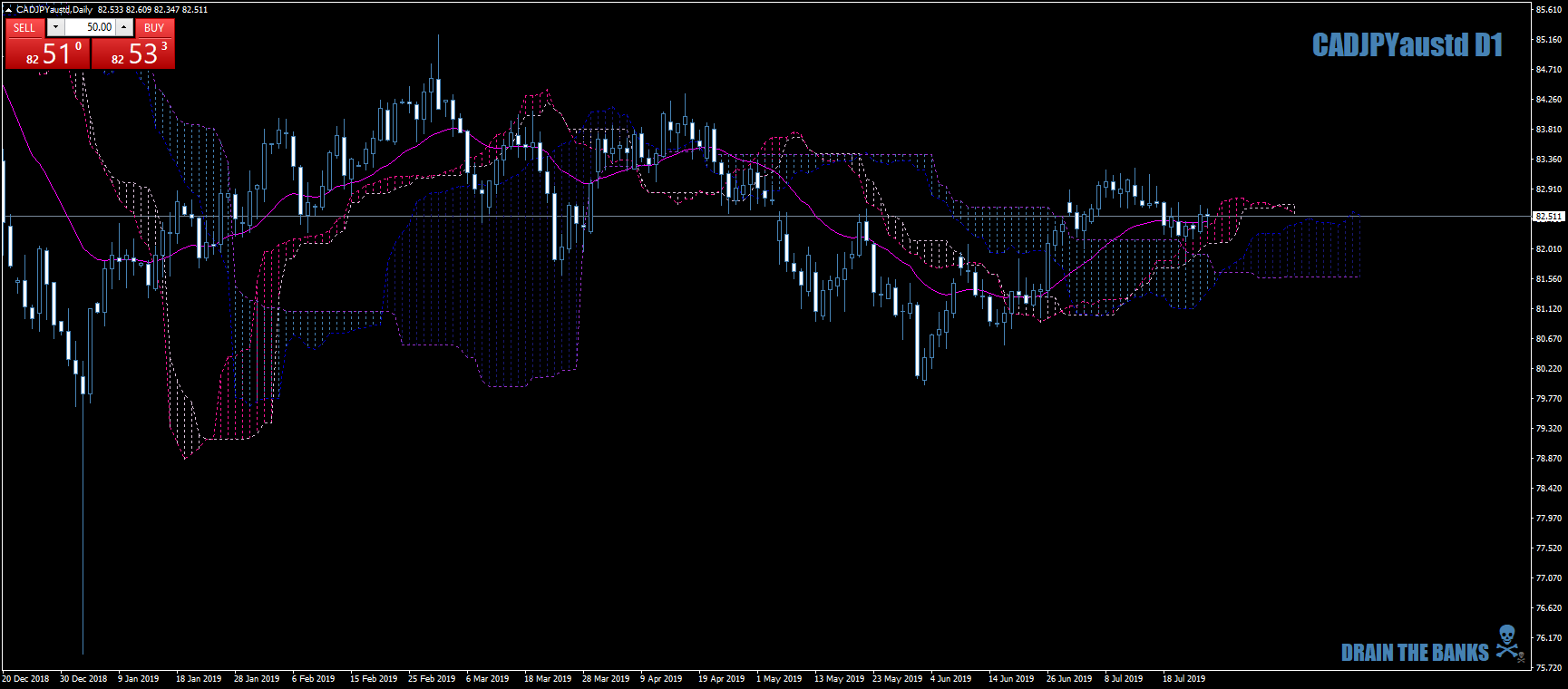Collapse the one-click trading panel triangle

(8, 9)
